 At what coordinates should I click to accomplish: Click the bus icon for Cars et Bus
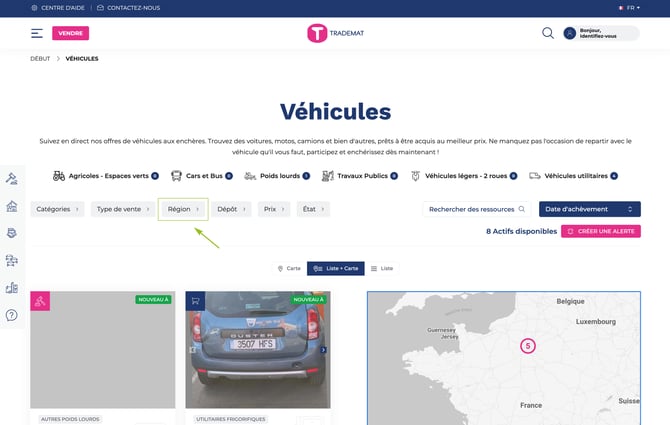176,176
